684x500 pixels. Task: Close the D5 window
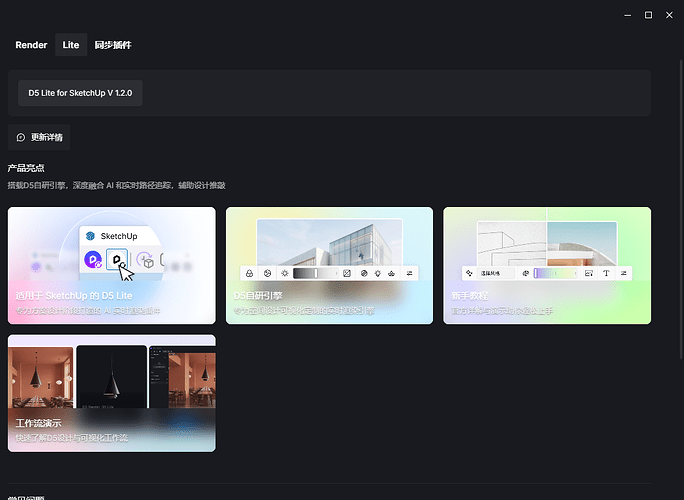tap(669, 15)
